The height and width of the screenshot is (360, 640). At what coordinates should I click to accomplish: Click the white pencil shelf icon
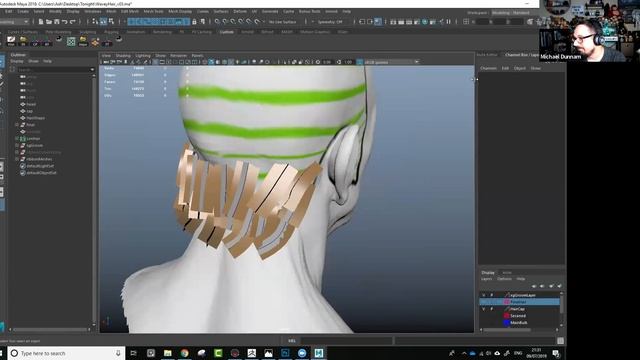[11, 40]
